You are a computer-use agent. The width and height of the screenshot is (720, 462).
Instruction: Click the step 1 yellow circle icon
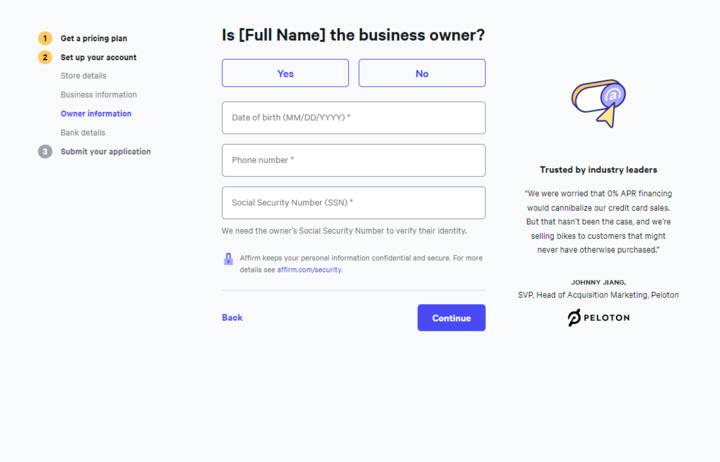click(45, 38)
